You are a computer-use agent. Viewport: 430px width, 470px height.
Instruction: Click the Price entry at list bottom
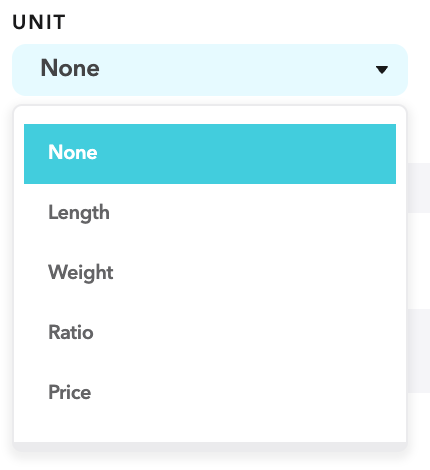(210, 392)
